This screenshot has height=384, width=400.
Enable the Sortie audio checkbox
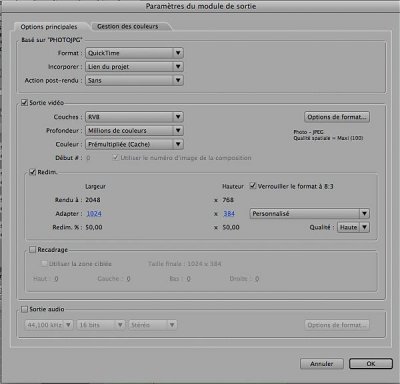click(x=24, y=309)
